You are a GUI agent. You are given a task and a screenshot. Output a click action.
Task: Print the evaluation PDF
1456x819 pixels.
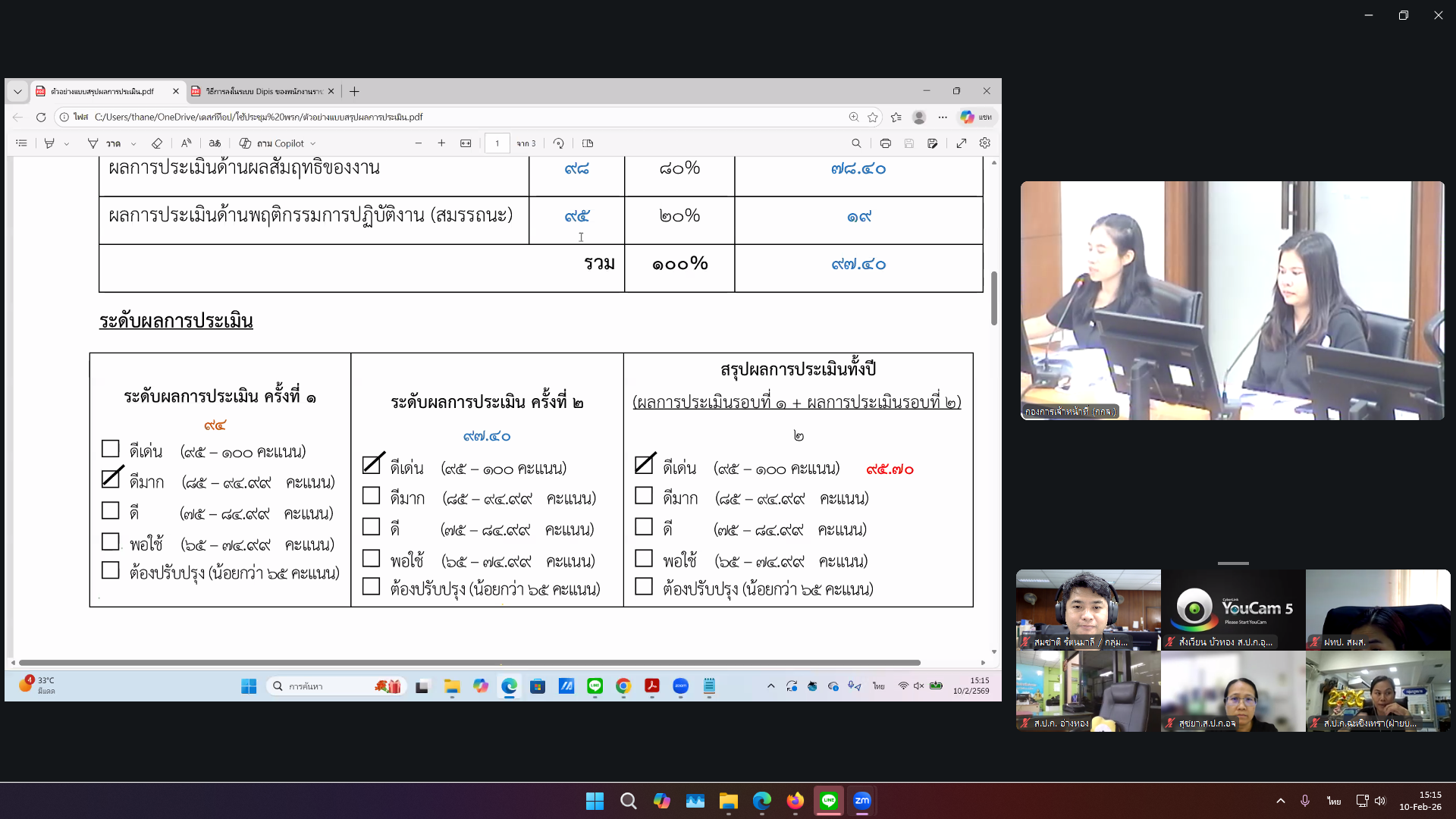pyautogui.click(x=885, y=143)
